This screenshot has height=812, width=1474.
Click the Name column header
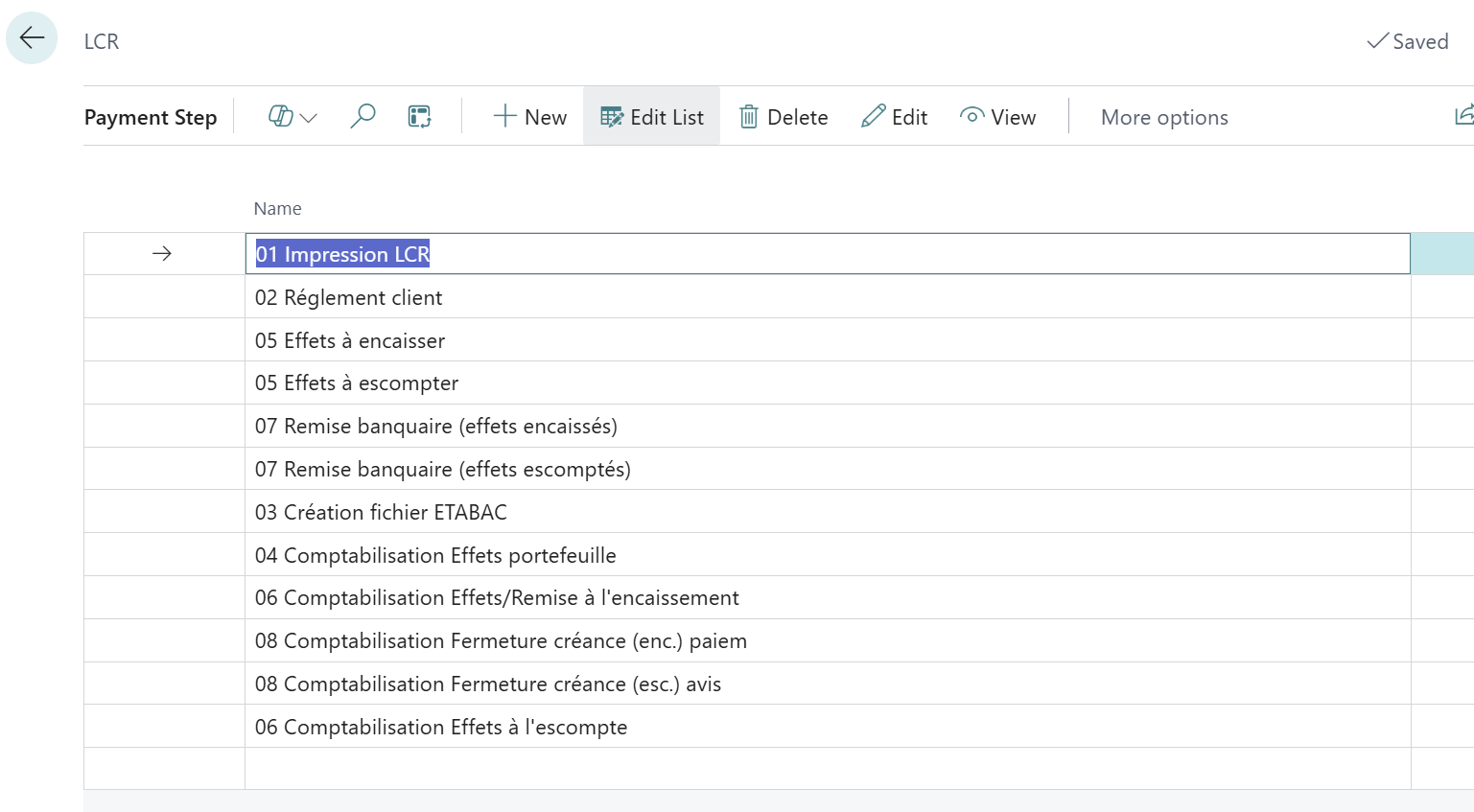click(277, 209)
